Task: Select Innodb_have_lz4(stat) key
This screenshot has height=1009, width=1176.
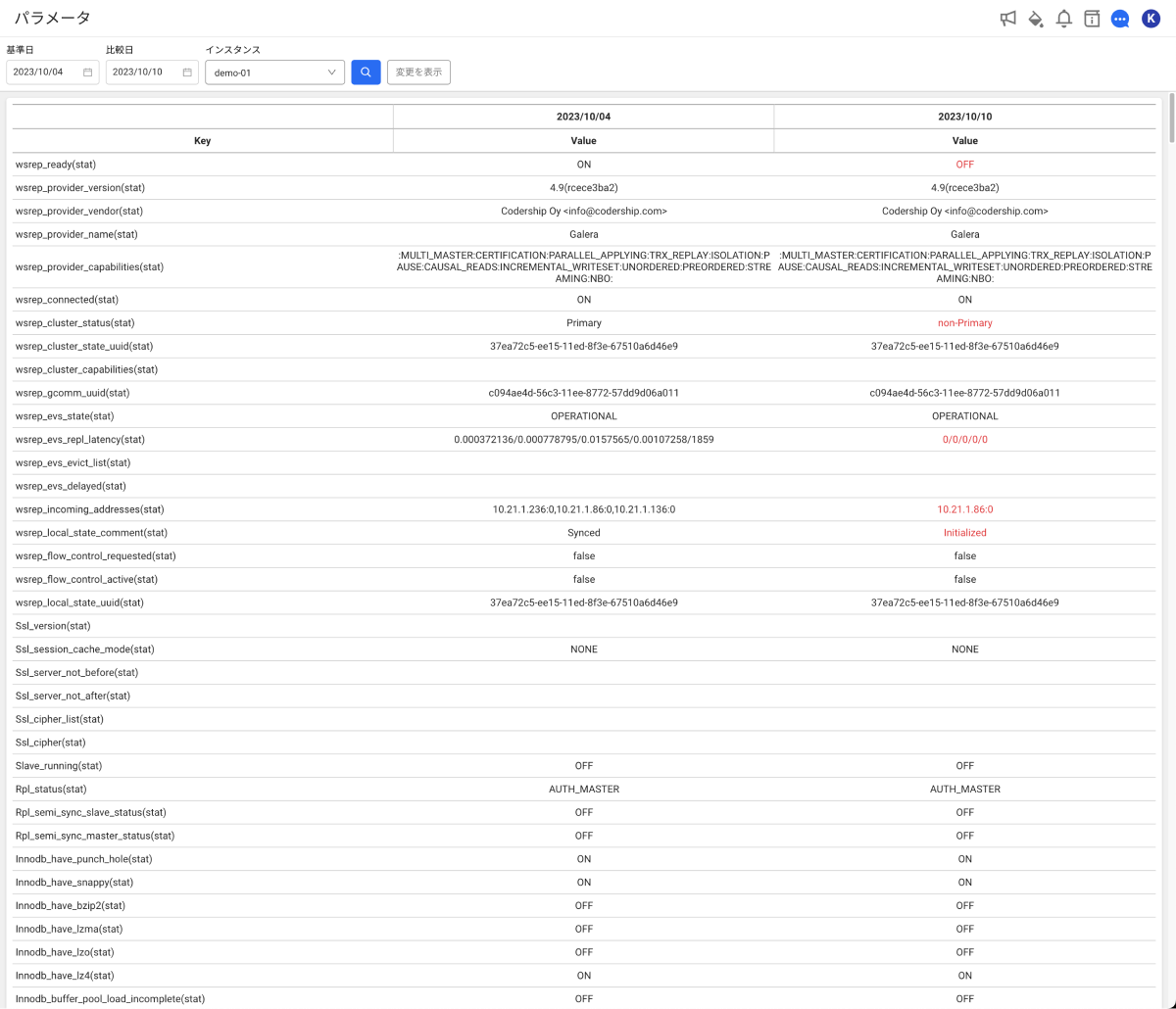Action: point(65,976)
